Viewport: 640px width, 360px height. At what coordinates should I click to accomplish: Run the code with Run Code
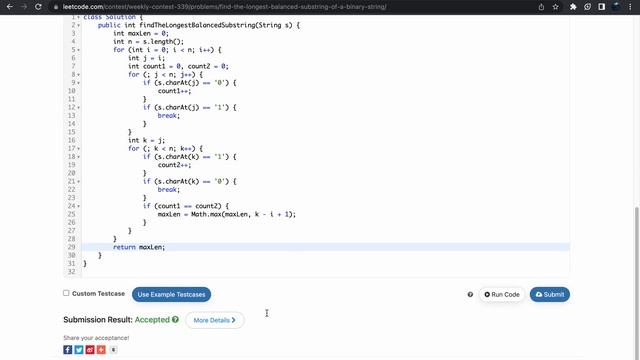click(x=502, y=294)
